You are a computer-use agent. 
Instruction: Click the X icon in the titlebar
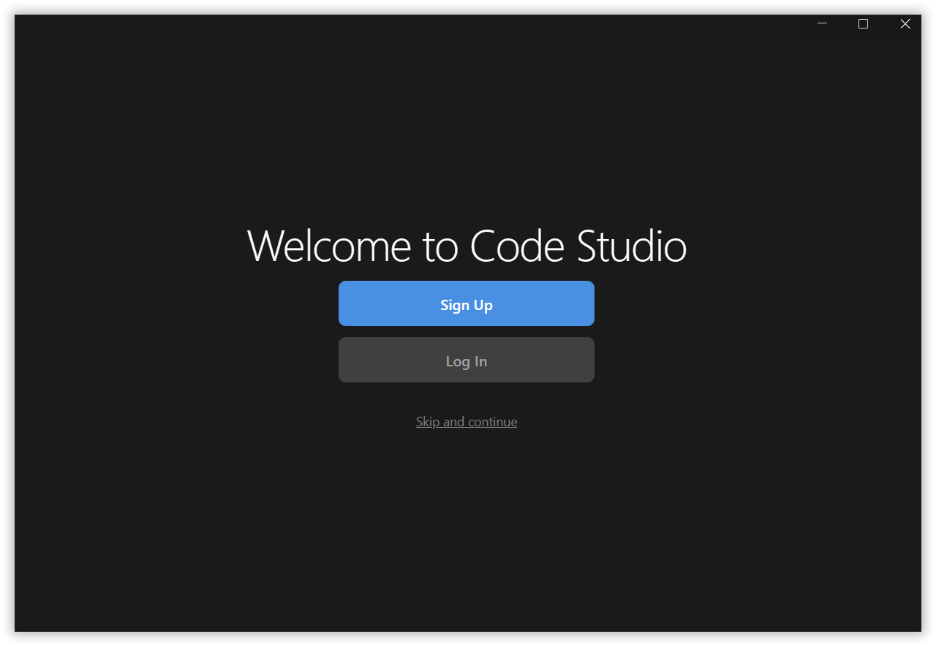coord(905,24)
